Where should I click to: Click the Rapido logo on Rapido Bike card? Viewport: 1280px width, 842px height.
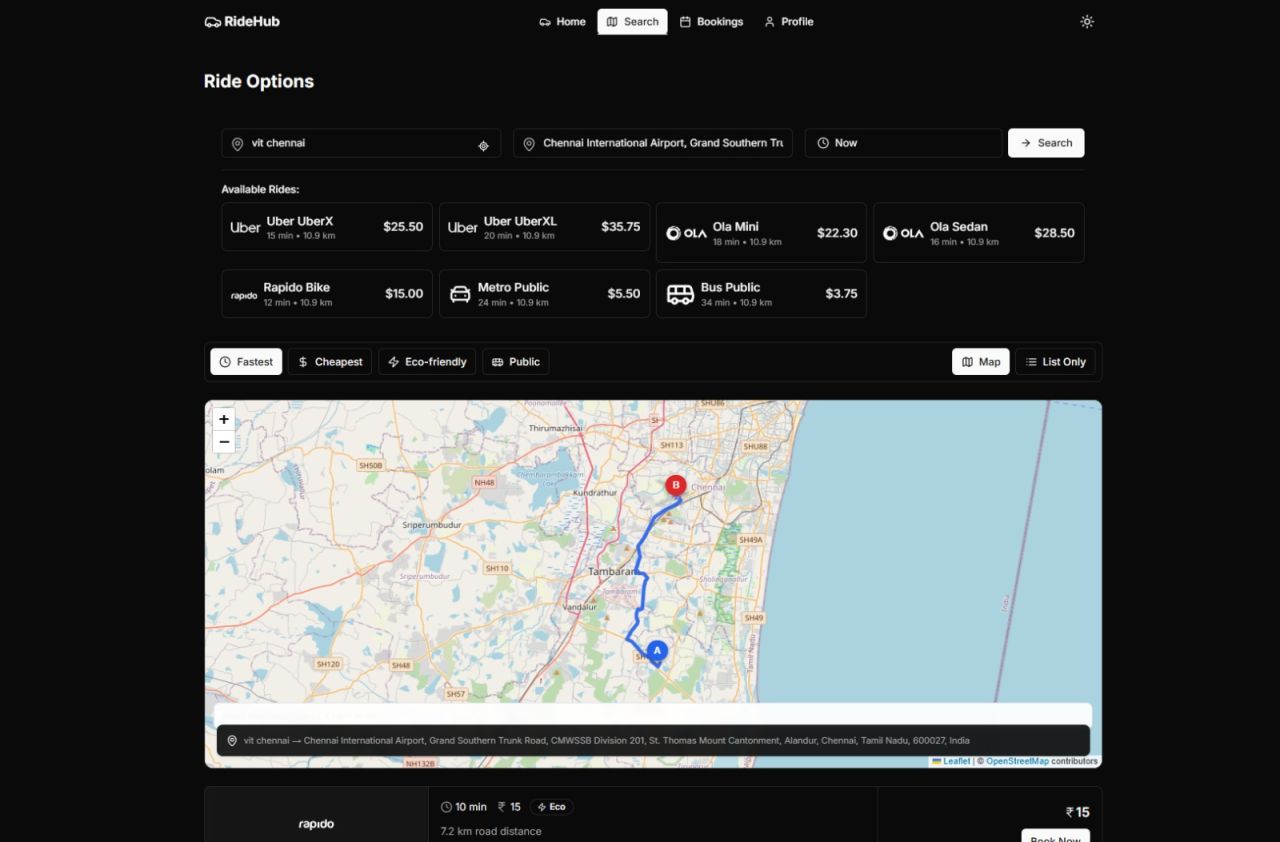[x=243, y=295]
